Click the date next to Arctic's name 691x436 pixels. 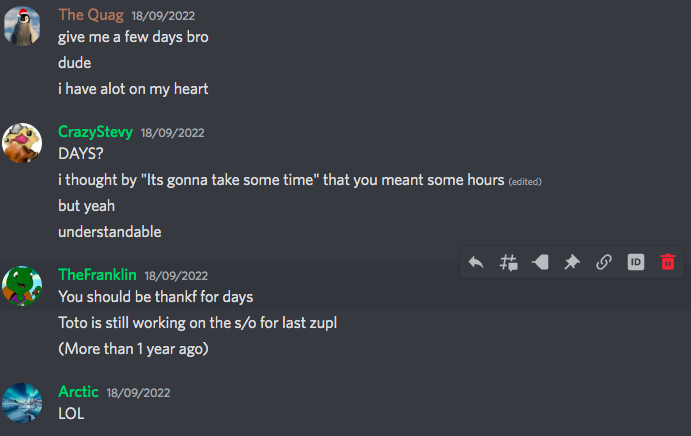[x=138, y=393]
